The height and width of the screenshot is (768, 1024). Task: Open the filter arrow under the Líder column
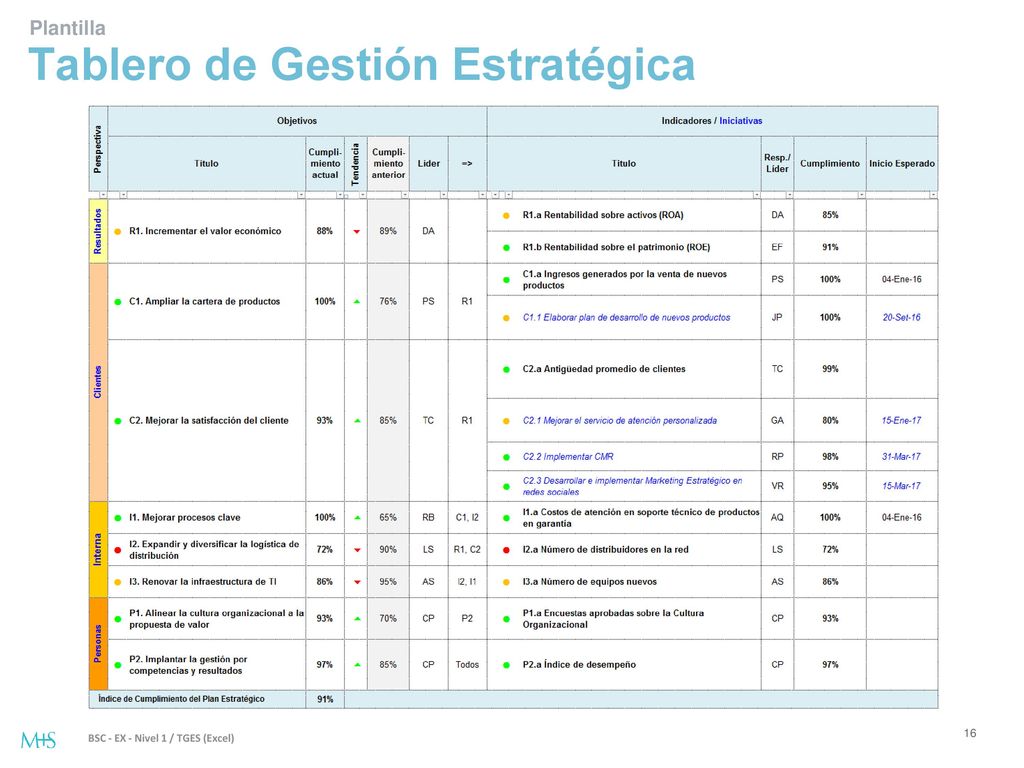[x=444, y=195]
